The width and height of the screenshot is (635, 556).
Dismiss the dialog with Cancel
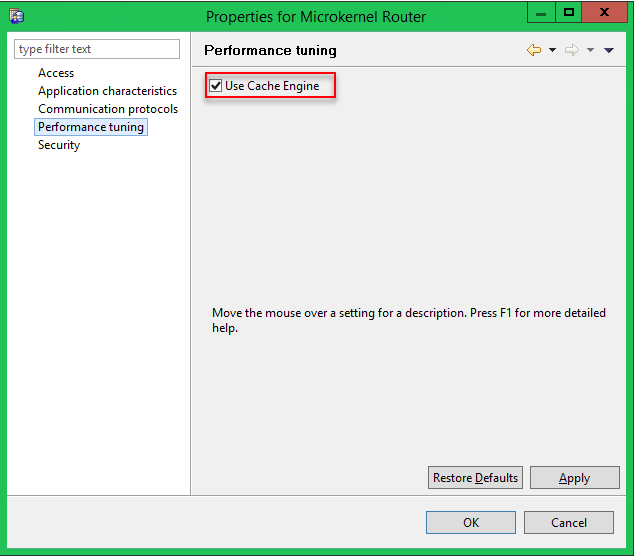coord(569,522)
